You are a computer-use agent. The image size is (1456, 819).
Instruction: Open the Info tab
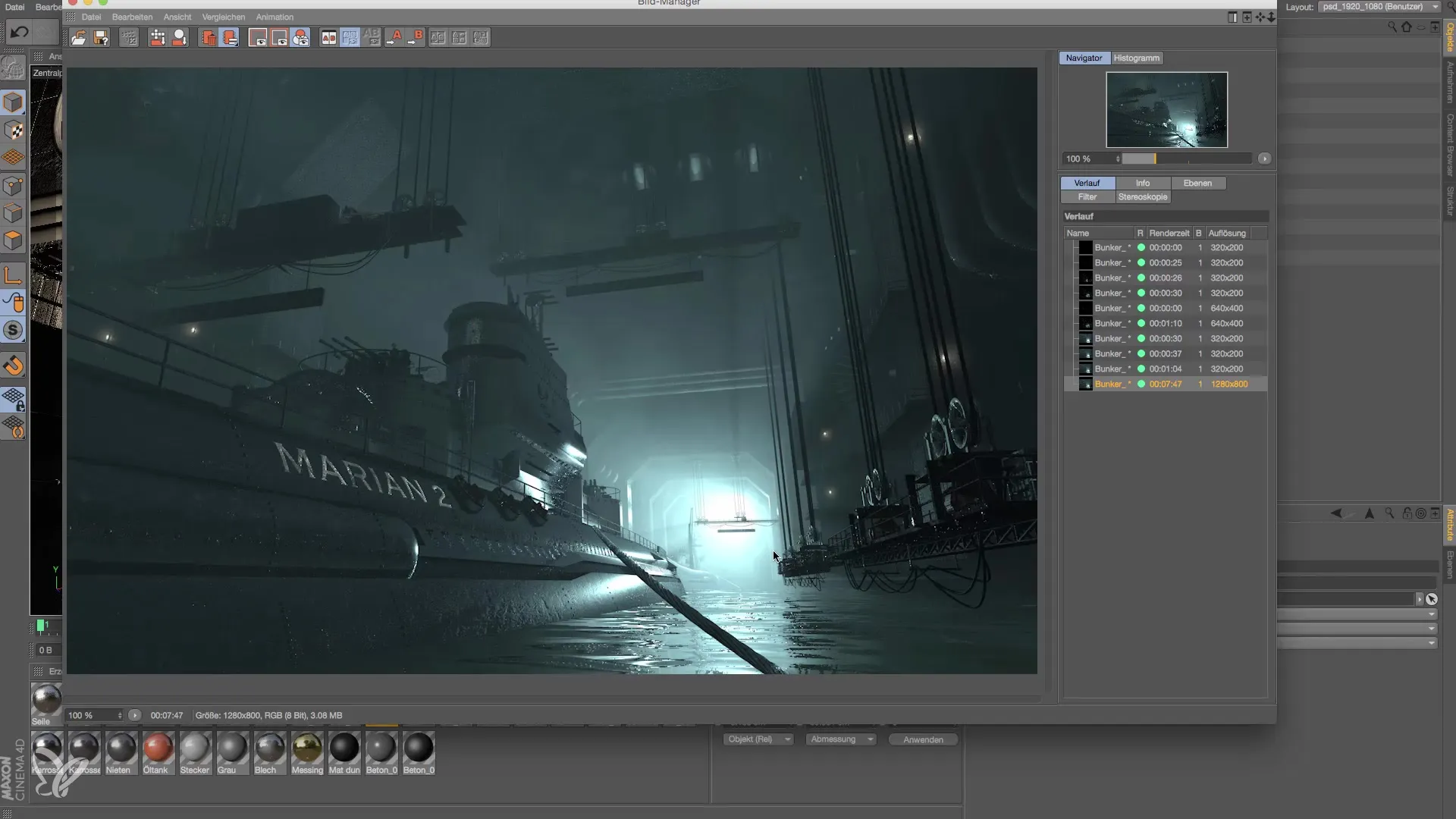click(x=1143, y=183)
